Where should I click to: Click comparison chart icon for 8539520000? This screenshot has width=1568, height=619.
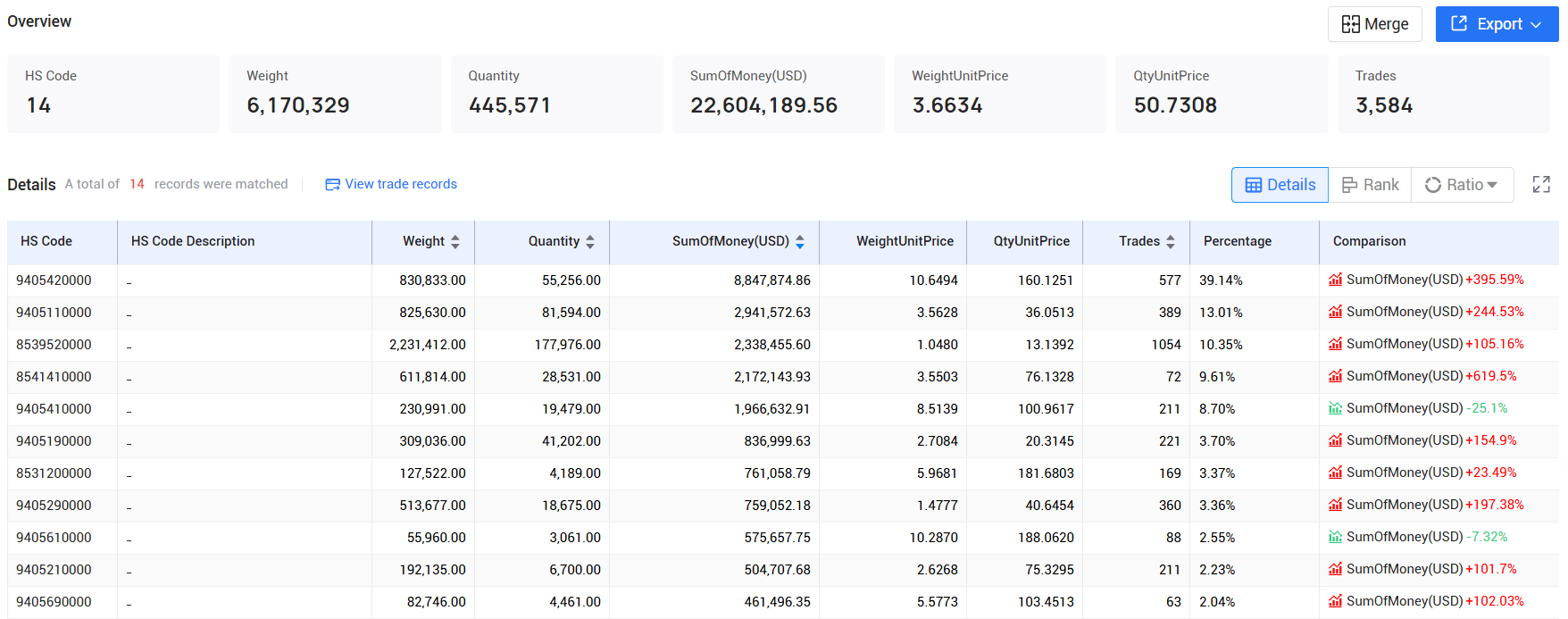[1336, 344]
